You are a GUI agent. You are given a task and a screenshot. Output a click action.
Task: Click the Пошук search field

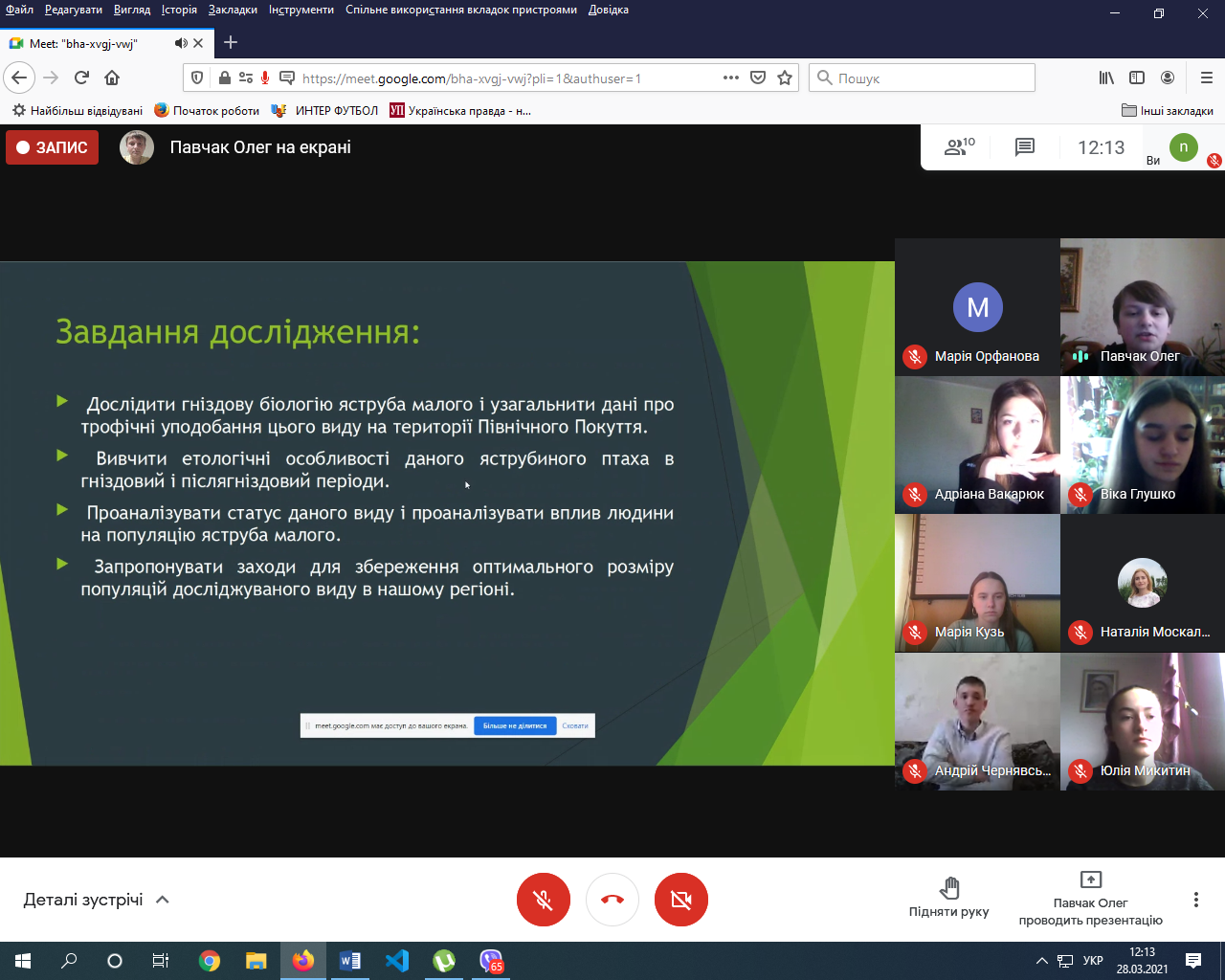click(923, 78)
